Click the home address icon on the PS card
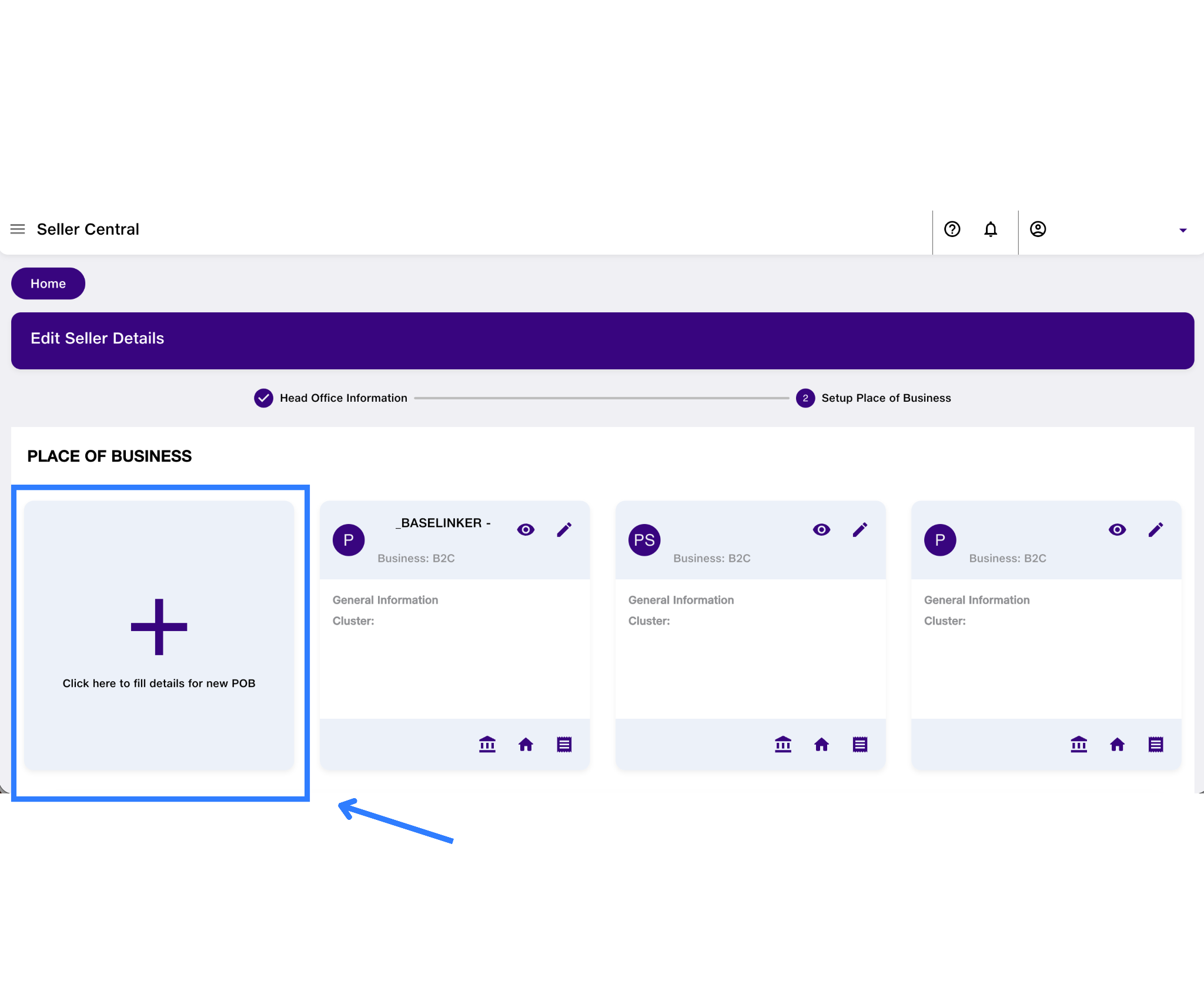 822,743
